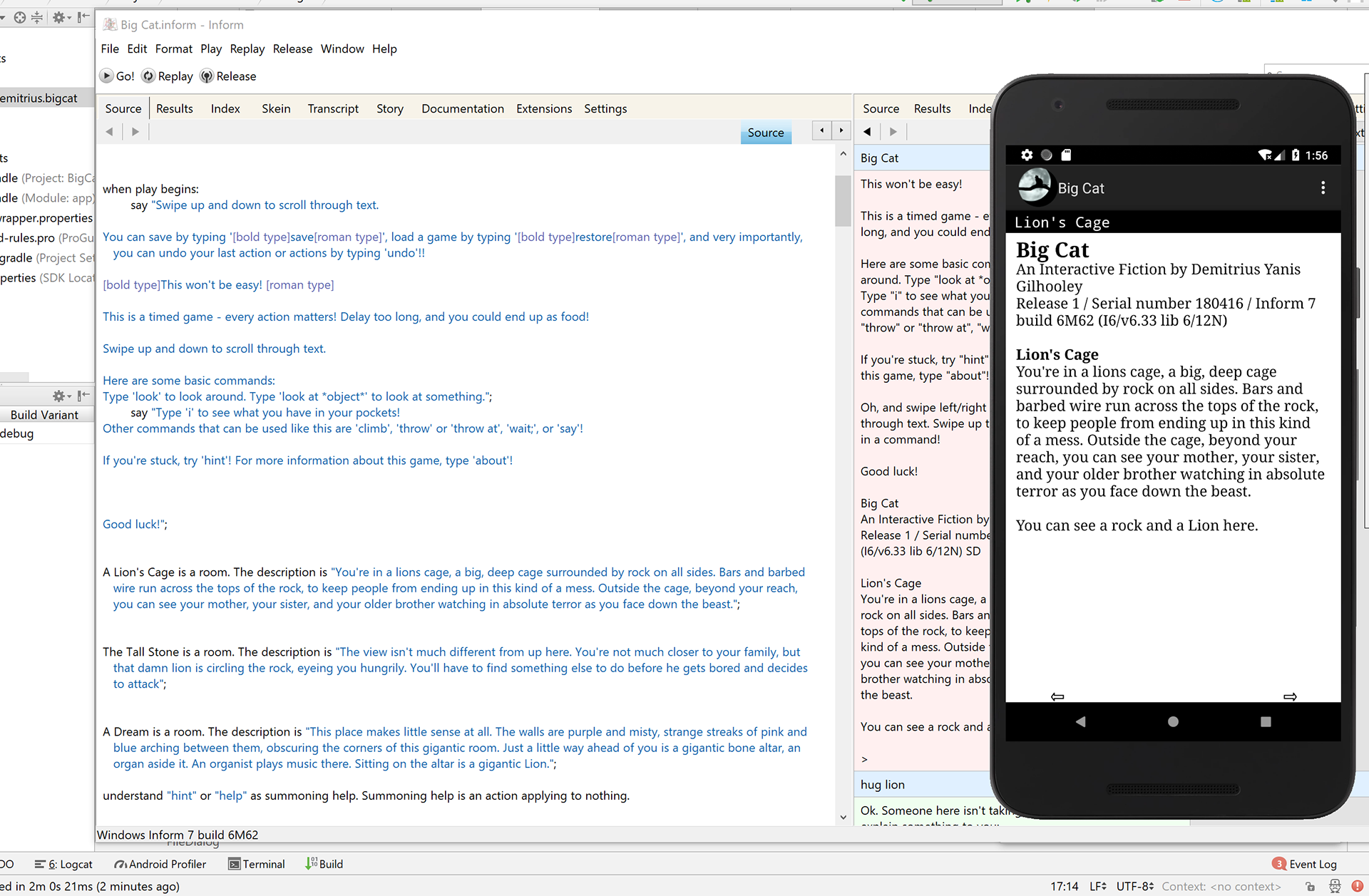Click the source editor scroll down arrow
This screenshot has height=896, width=1369.
[x=844, y=818]
